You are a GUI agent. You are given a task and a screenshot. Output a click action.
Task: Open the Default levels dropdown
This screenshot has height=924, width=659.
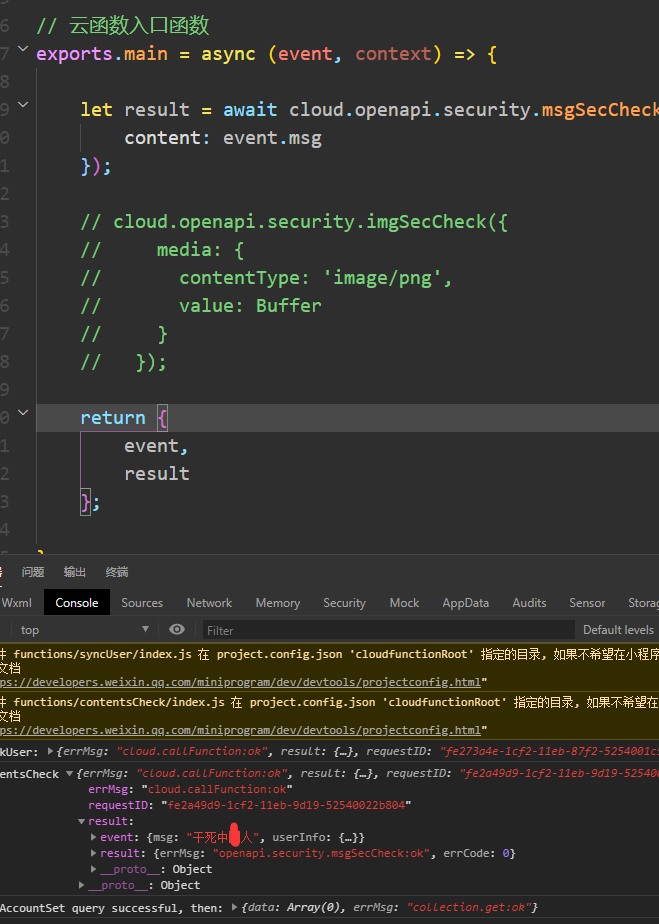[619, 629]
